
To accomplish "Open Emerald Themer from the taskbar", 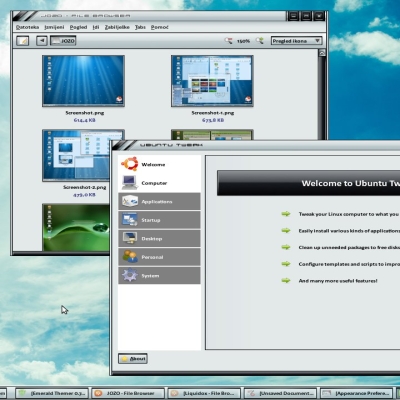I will [x=52, y=393].
